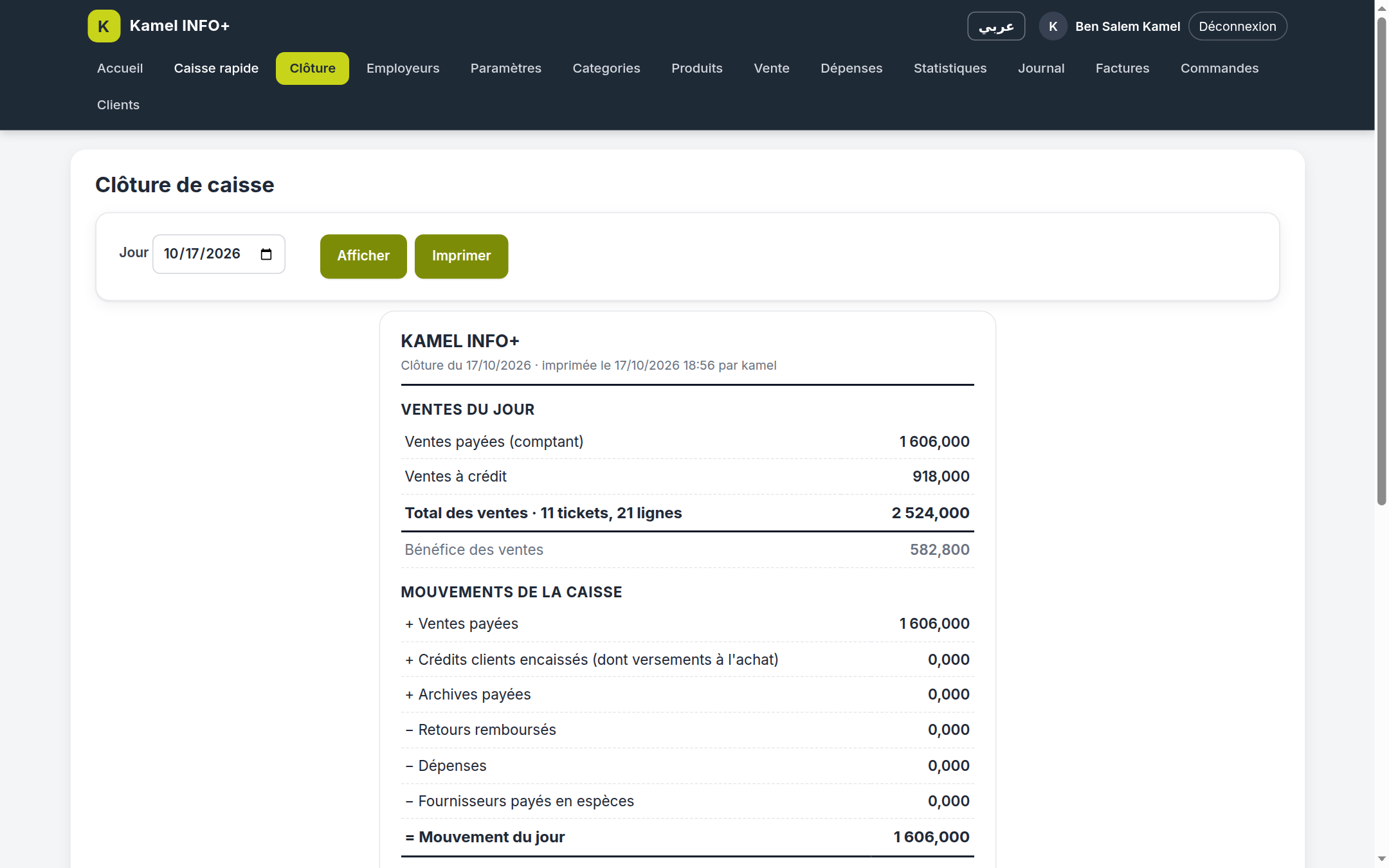This screenshot has height=868, width=1389.
Task: Navigate to Categories
Action: 606,68
